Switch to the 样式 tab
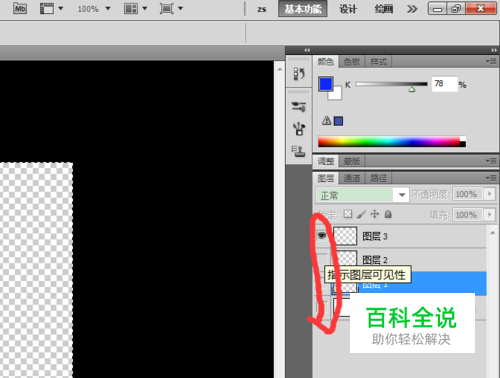This screenshot has width=500, height=378. tap(378, 62)
